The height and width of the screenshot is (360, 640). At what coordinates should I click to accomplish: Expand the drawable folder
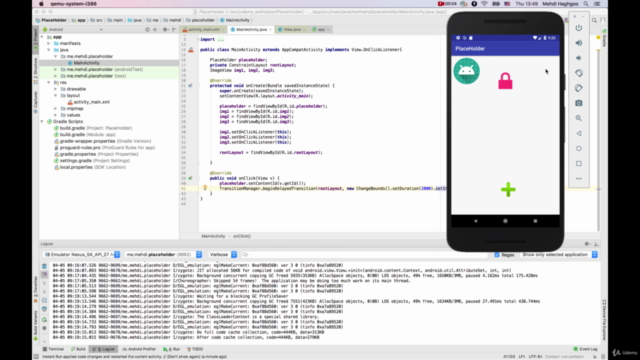click(x=56, y=89)
